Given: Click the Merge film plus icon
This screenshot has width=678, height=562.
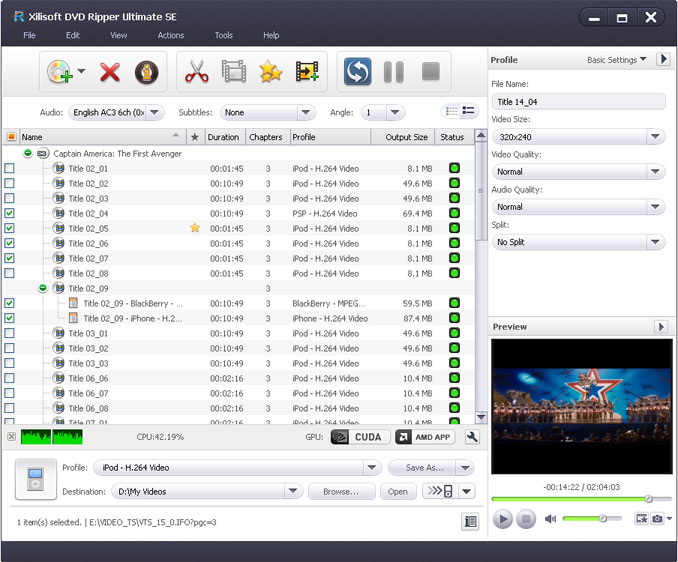Looking at the screenshot, I should 307,72.
